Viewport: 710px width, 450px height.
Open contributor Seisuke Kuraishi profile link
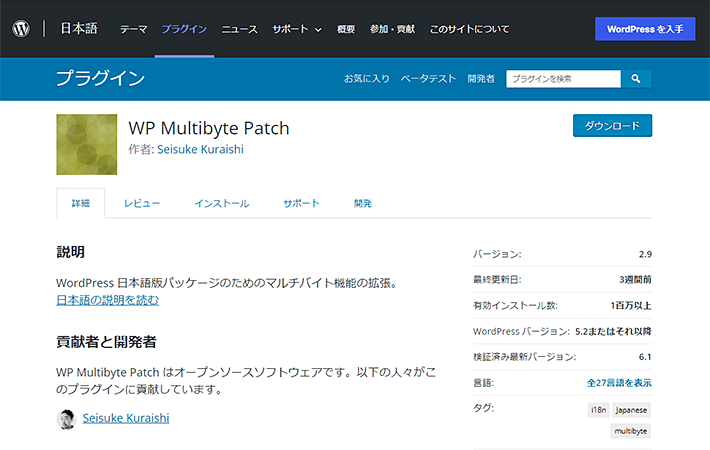point(126,418)
